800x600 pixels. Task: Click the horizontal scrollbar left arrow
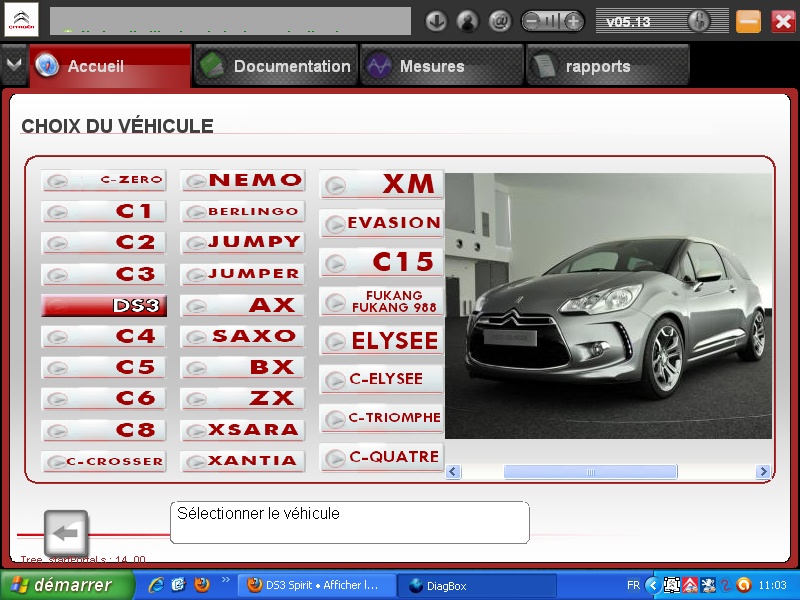pyautogui.click(x=453, y=471)
